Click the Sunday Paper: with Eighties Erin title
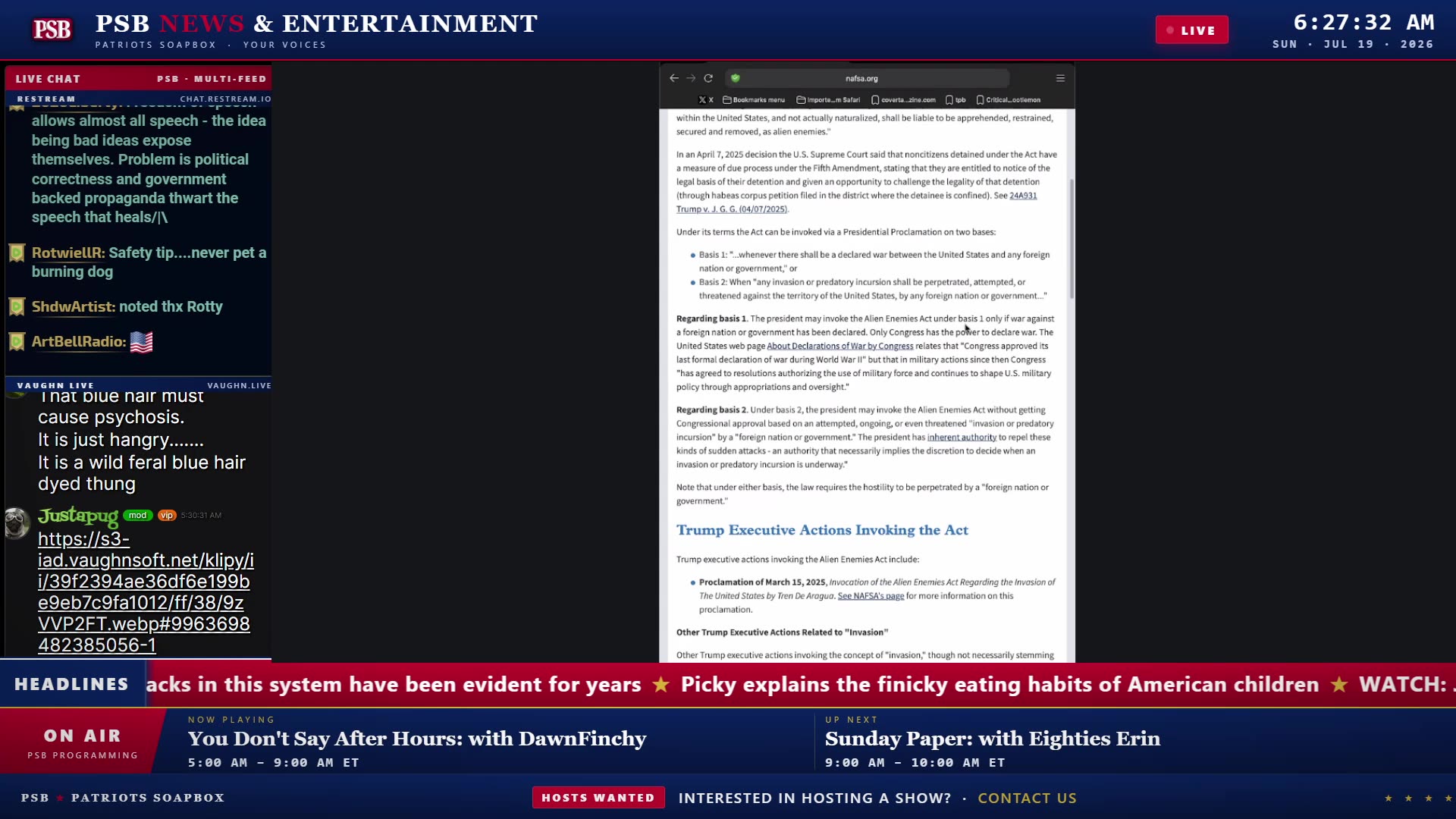 click(993, 739)
